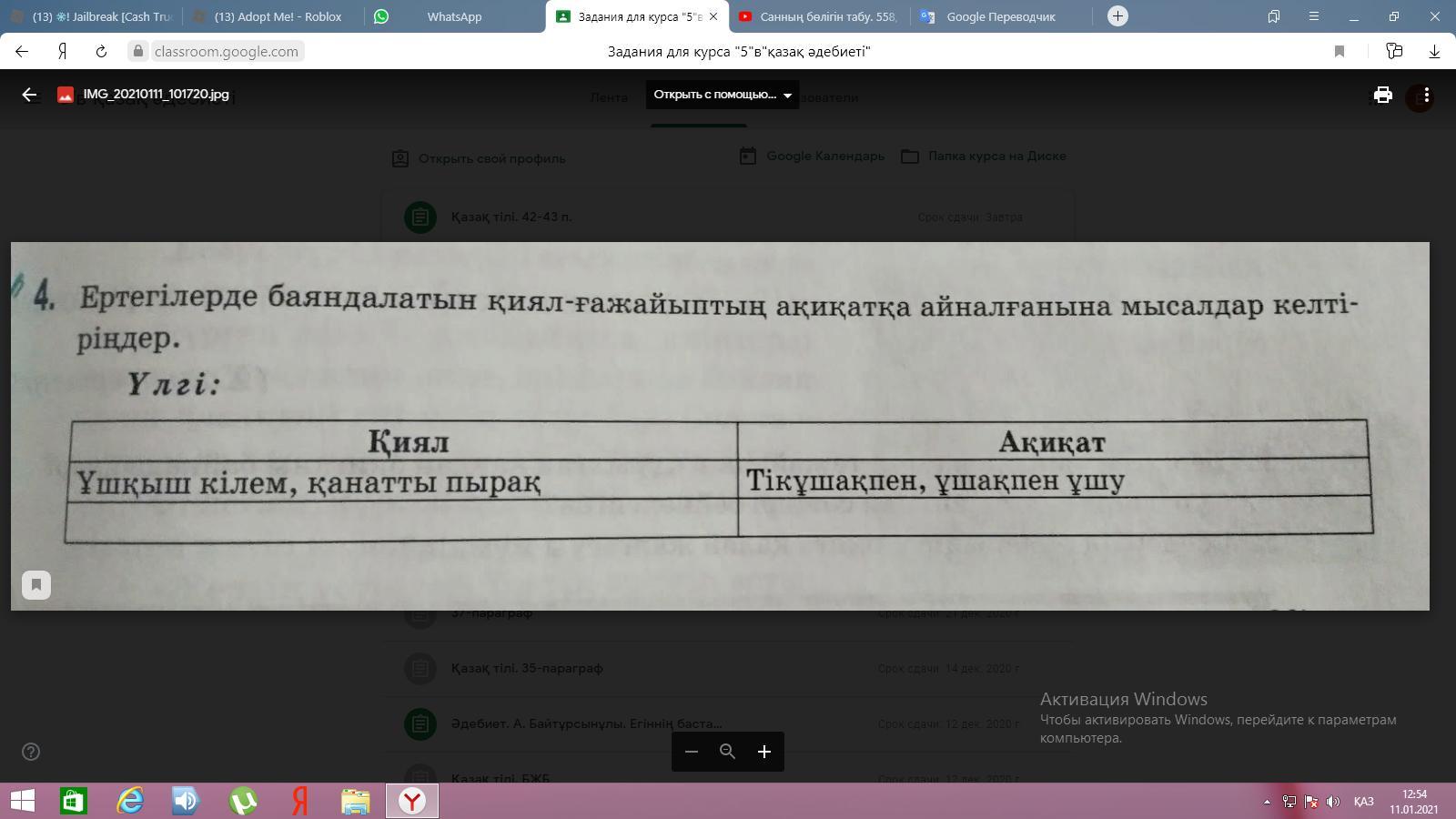The width and height of the screenshot is (1456, 819).
Task: Show hidden system tray icons
Action: (1267, 802)
